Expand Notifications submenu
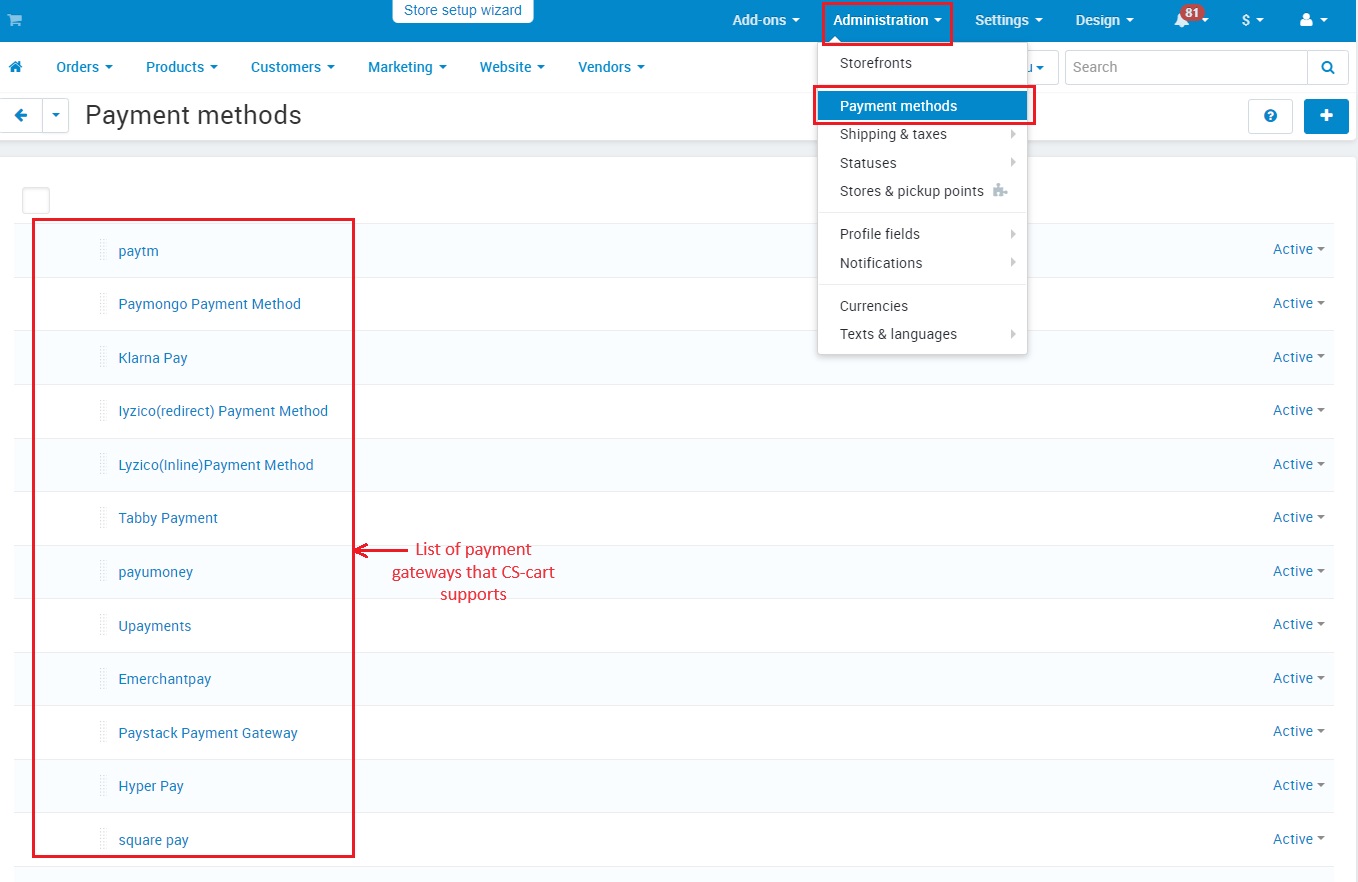The width and height of the screenshot is (1358, 882). (x=922, y=263)
